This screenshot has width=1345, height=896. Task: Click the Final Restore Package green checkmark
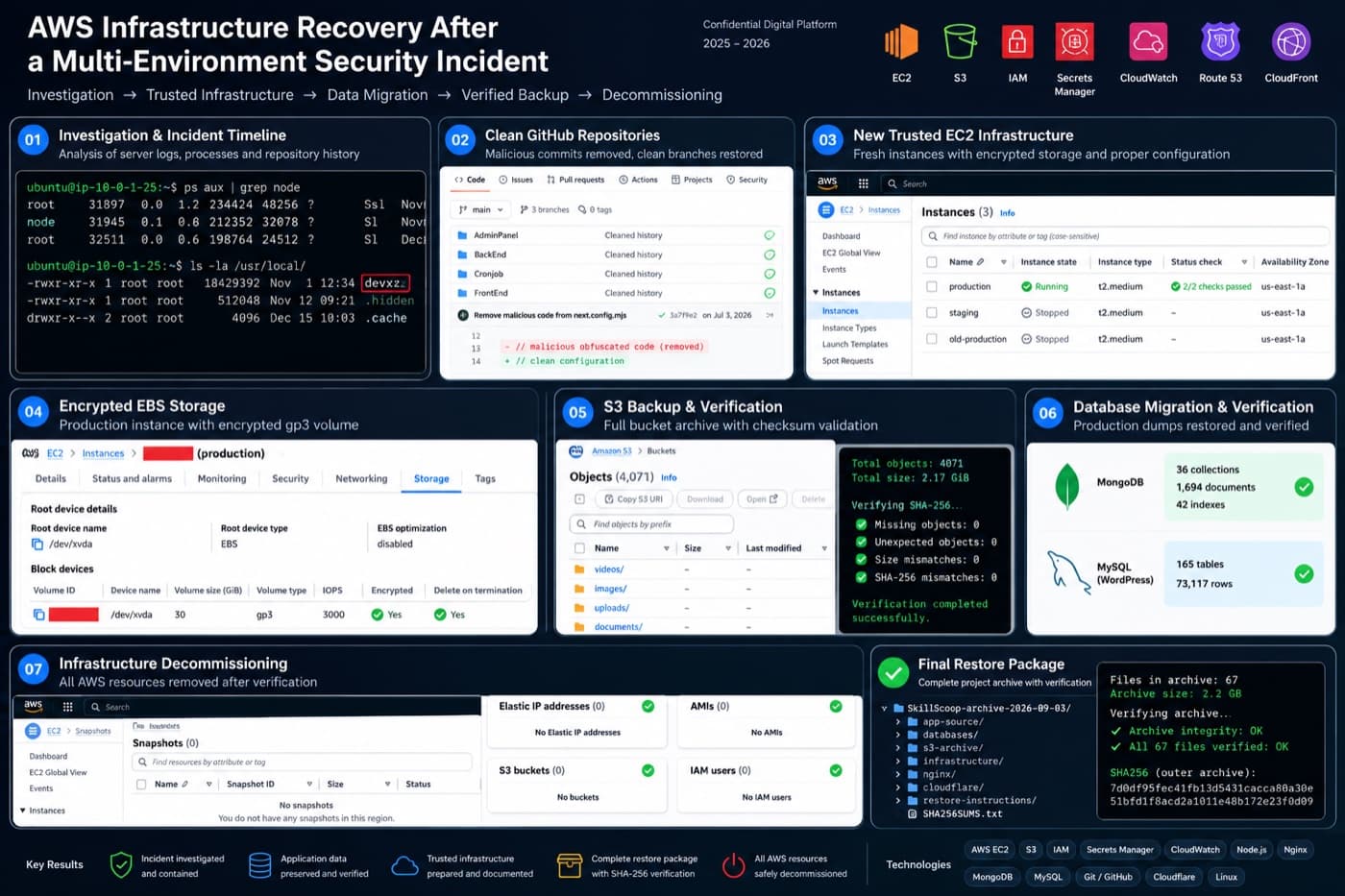pyautogui.click(x=894, y=673)
